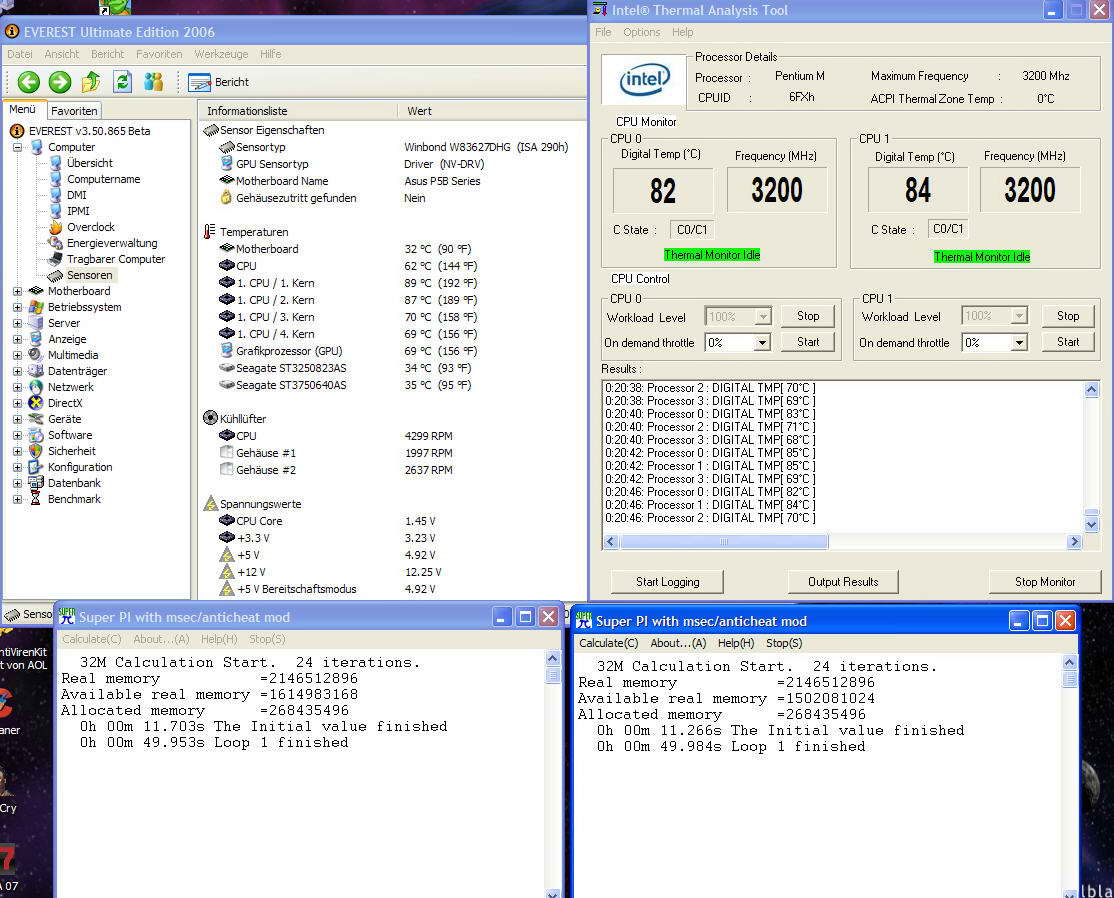Click the Grafikprozessor (GPU) icon
The width and height of the screenshot is (1114, 898).
(227, 350)
